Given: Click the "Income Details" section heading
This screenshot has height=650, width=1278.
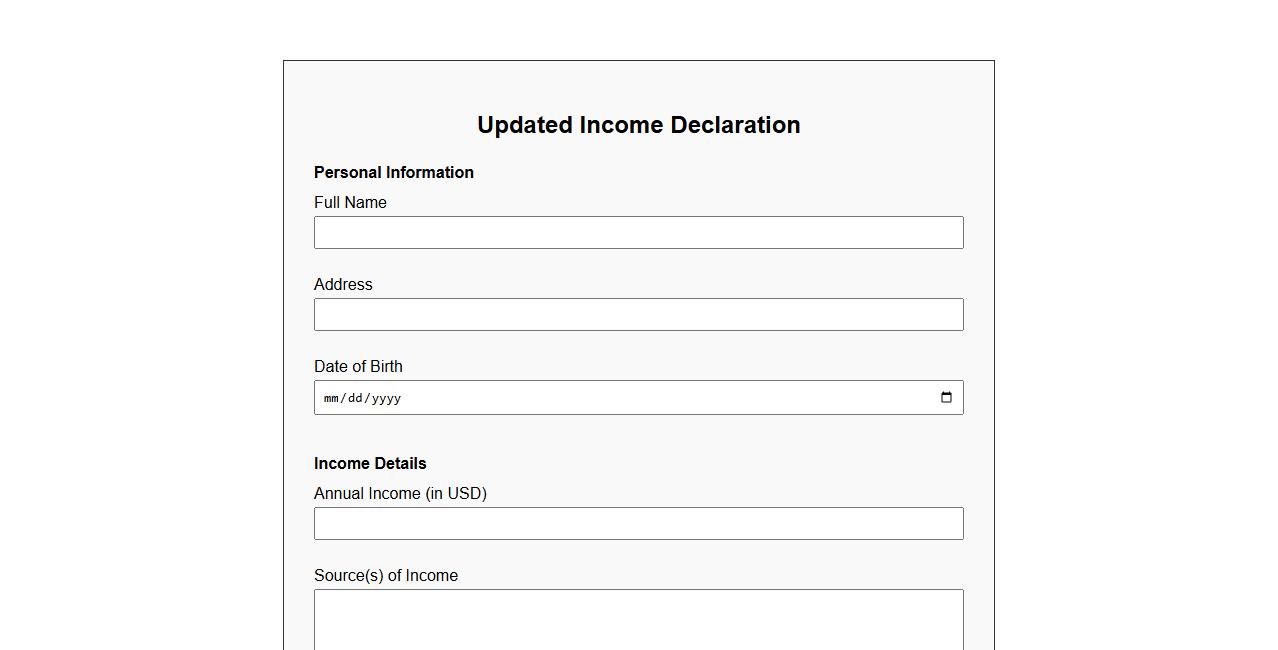Looking at the screenshot, I should 370,464.
